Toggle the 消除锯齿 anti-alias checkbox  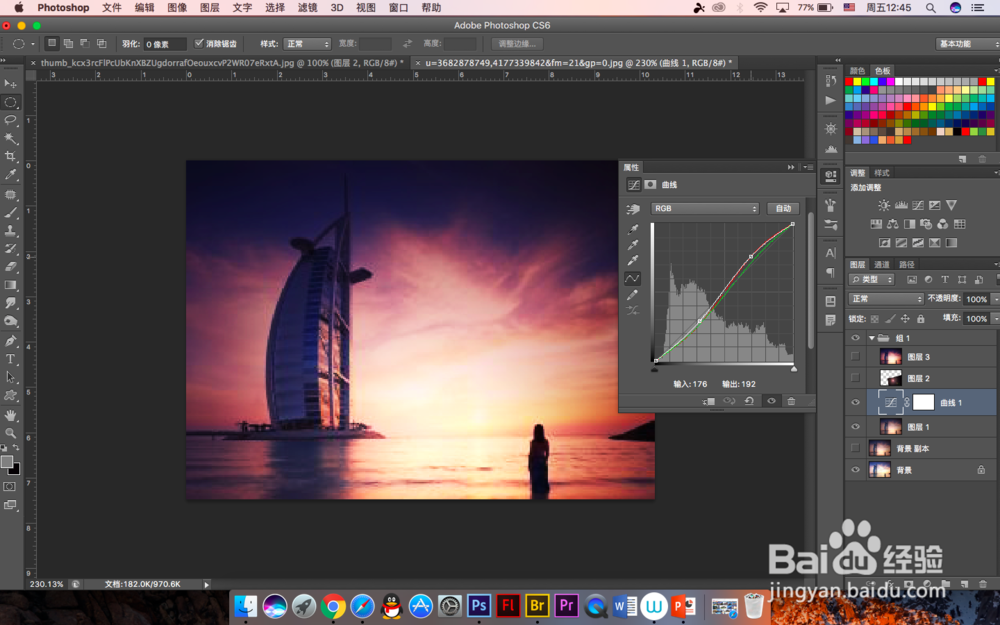(199, 43)
